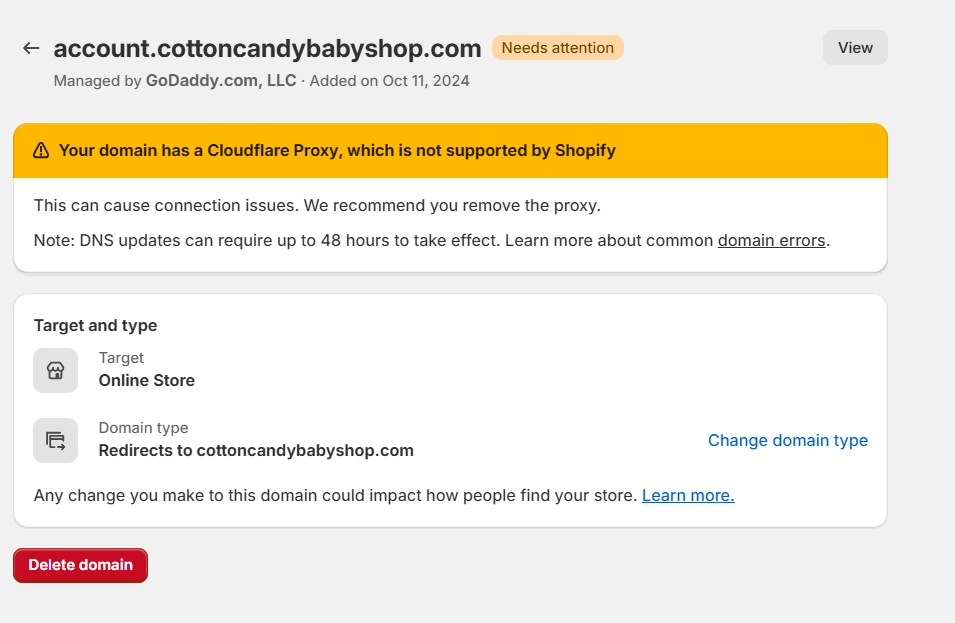Open the Change domain type link

pos(787,440)
